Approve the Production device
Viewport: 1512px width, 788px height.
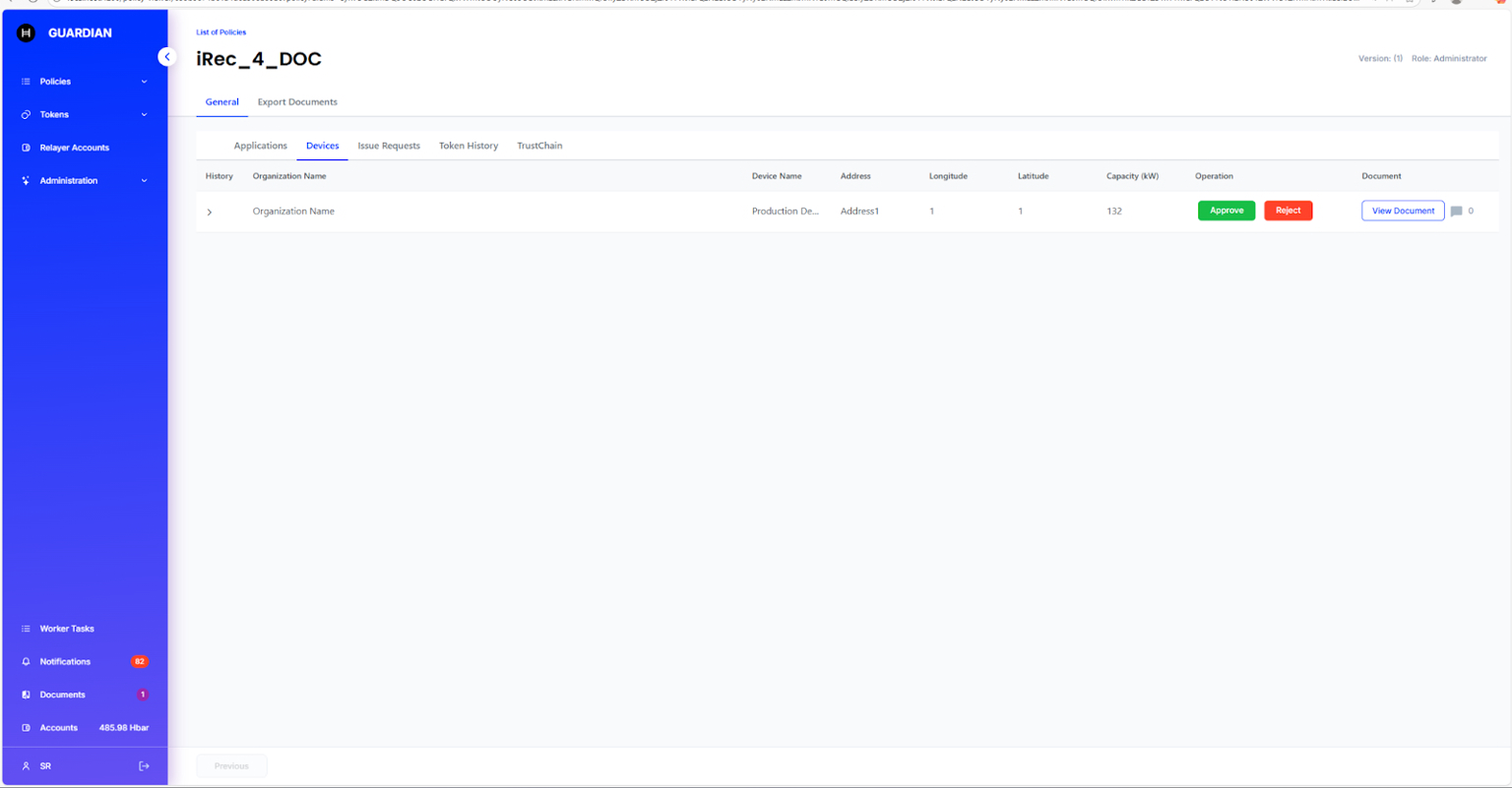point(1226,211)
